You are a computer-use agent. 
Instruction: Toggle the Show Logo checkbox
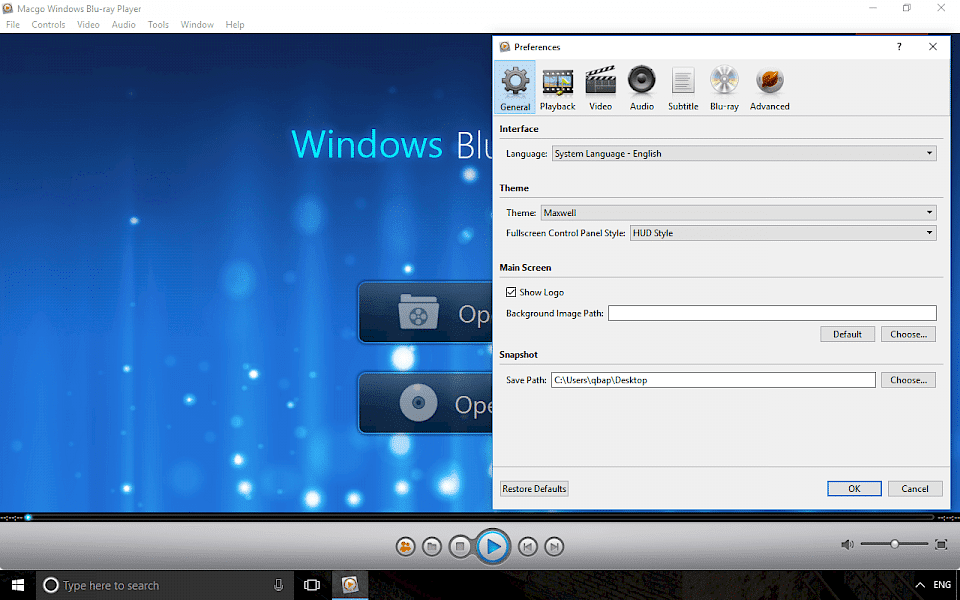(511, 292)
